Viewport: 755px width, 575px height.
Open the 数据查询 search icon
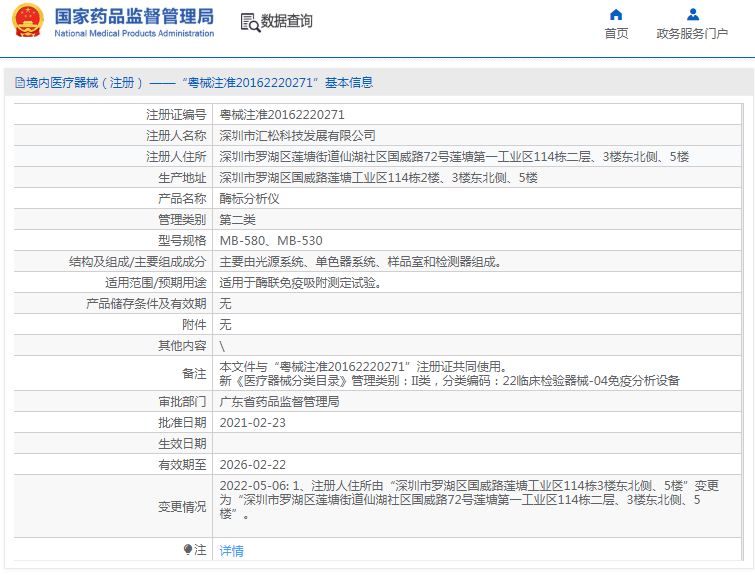click(x=250, y=22)
